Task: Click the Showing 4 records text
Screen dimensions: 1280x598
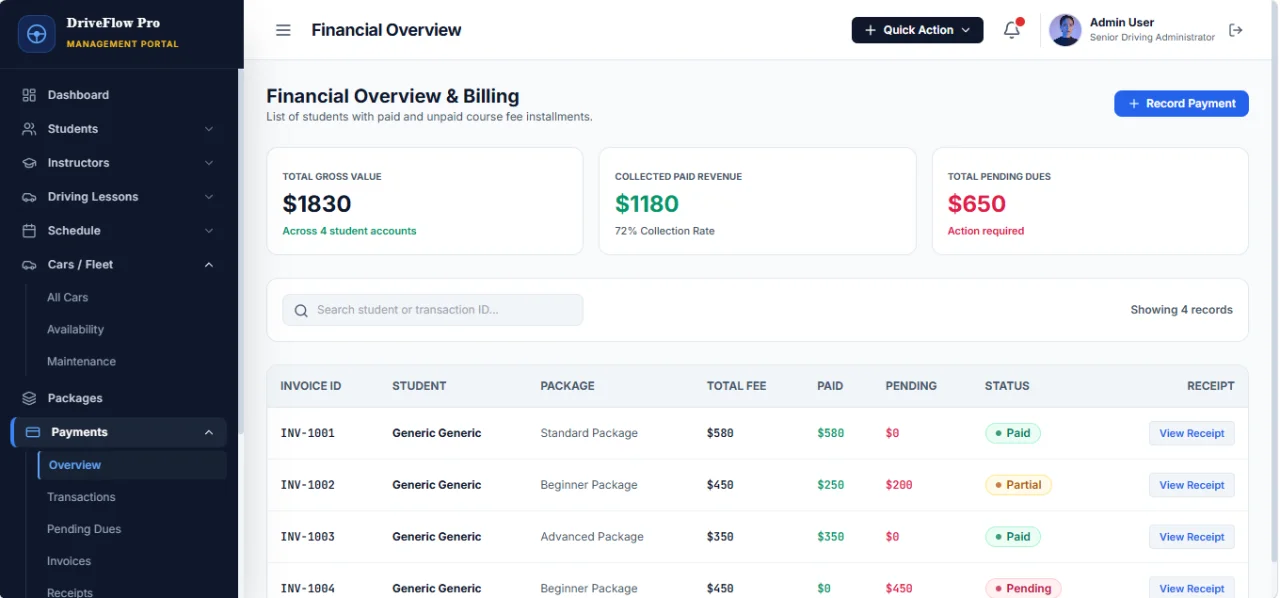Action: [1182, 310]
